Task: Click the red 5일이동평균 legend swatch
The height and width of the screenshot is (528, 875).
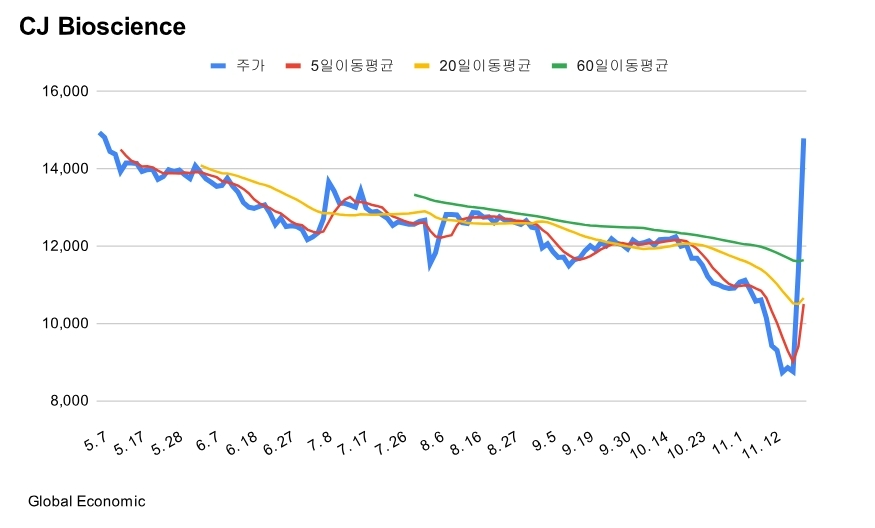Action: point(293,66)
